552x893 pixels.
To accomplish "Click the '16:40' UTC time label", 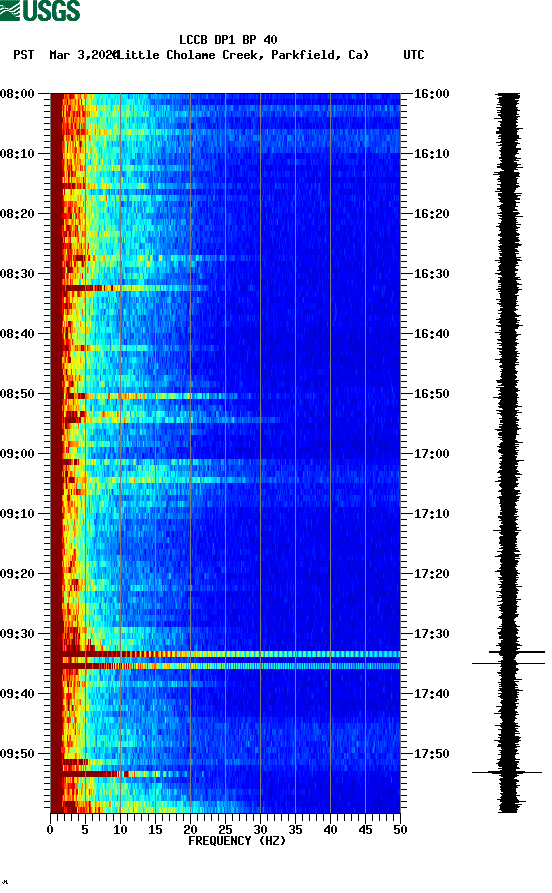I will [x=431, y=334].
